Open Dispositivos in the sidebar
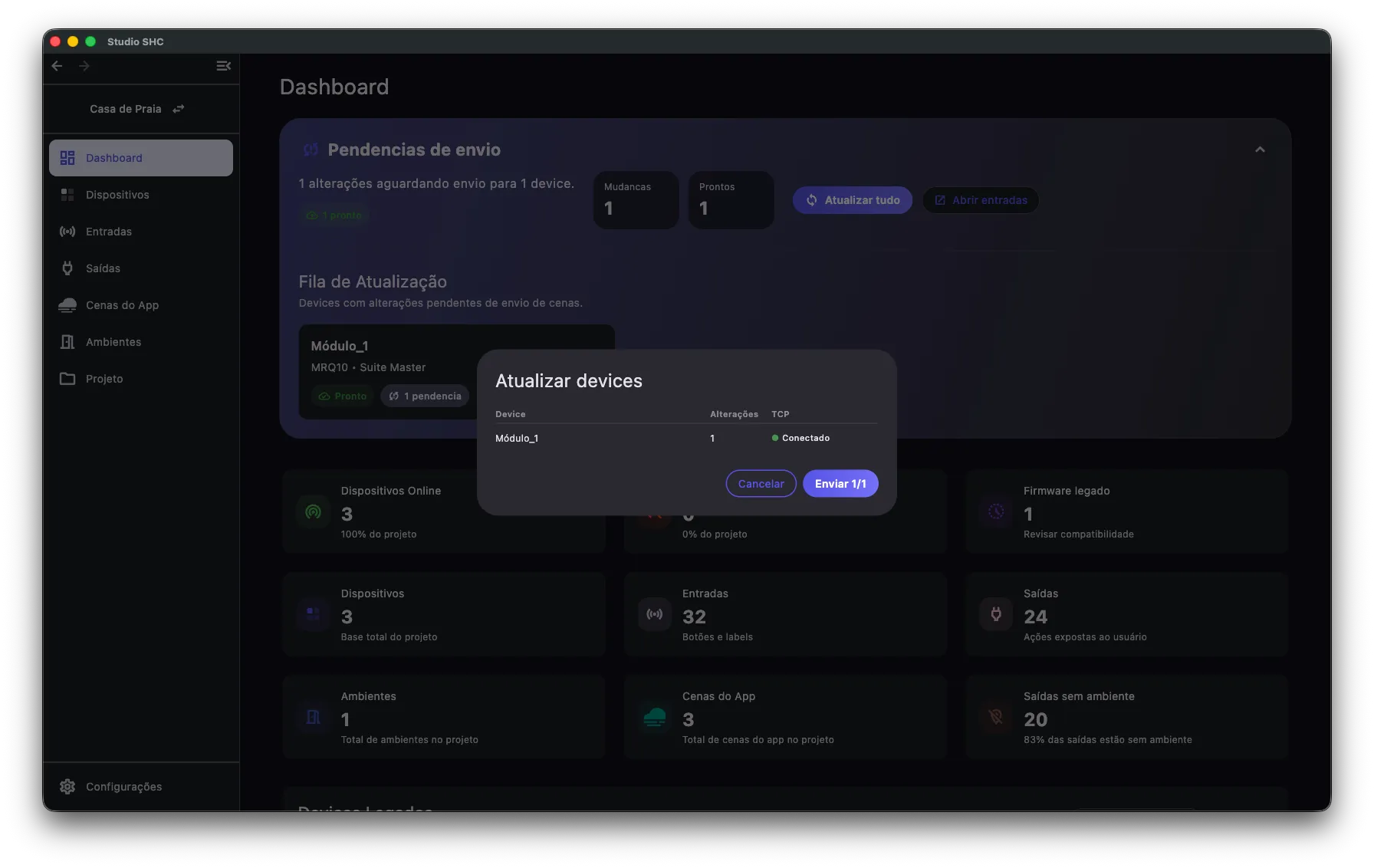The height and width of the screenshot is (868, 1374). [141, 195]
